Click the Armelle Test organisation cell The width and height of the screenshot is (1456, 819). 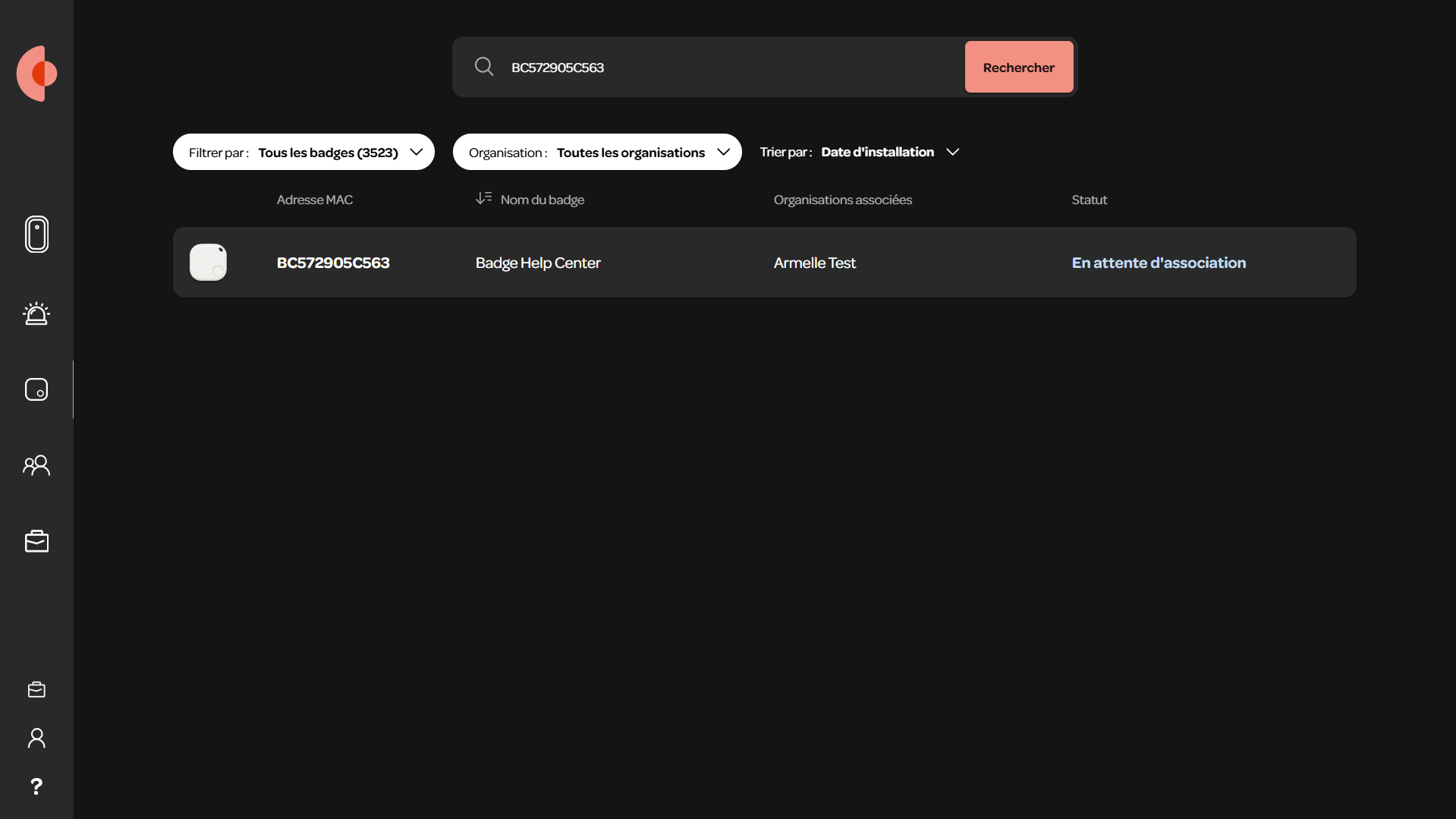(815, 263)
